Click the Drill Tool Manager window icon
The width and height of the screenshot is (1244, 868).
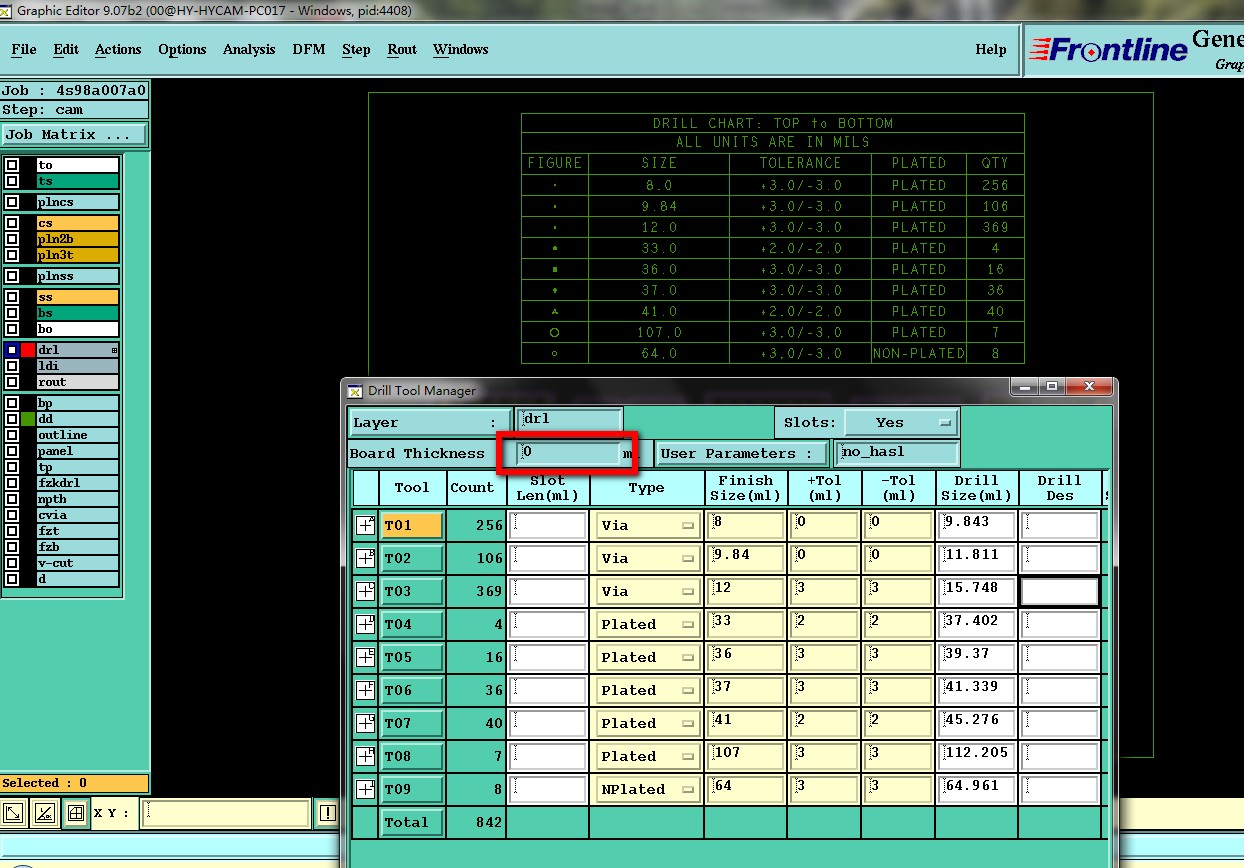[x=354, y=391]
